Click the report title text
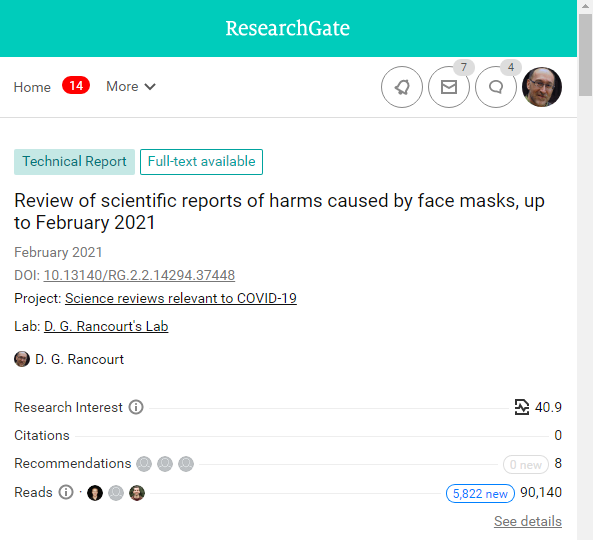593x540 pixels. tap(279, 211)
